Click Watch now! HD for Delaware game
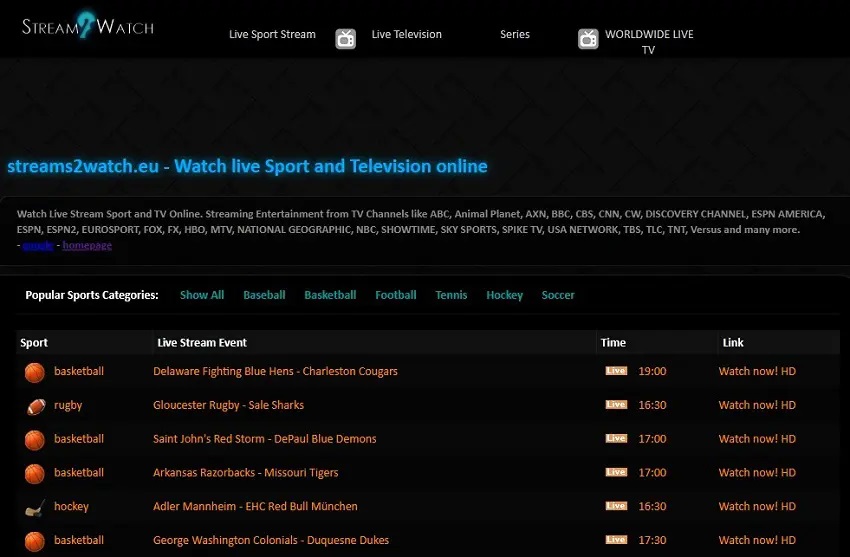Image resolution: width=850 pixels, height=557 pixels. tap(757, 371)
